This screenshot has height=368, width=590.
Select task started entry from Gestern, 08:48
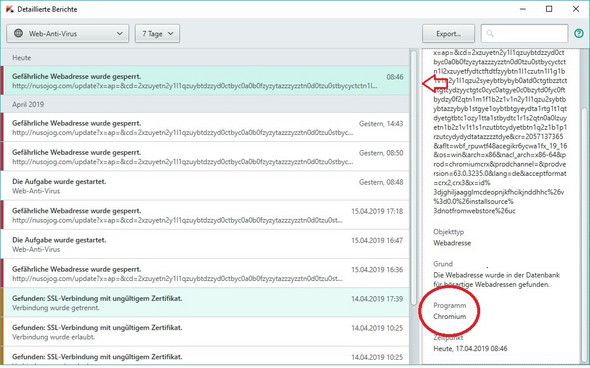tap(205, 186)
